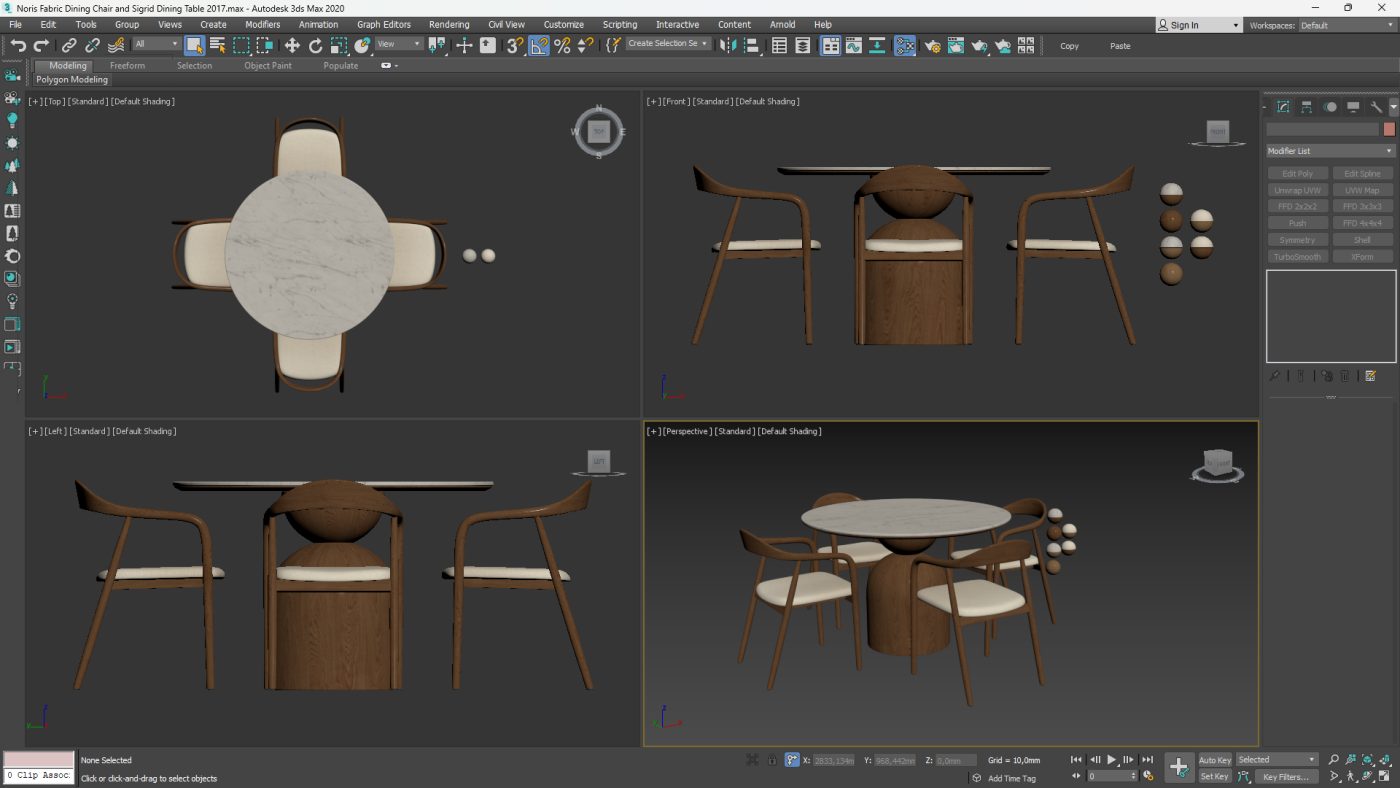Switch to the Object Paint ribbon tab
Image resolution: width=1400 pixels, height=788 pixels.
point(268,66)
